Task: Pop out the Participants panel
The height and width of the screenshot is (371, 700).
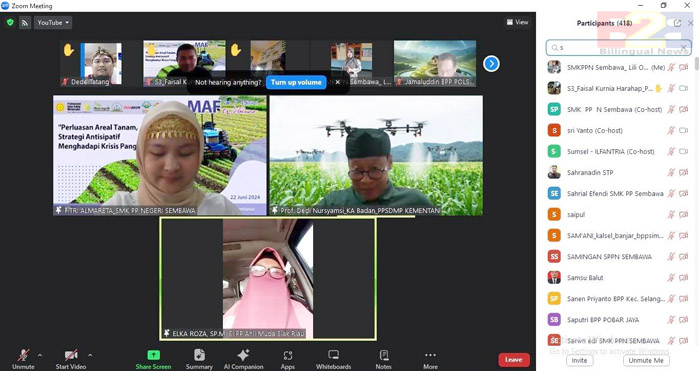Action: (677, 23)
